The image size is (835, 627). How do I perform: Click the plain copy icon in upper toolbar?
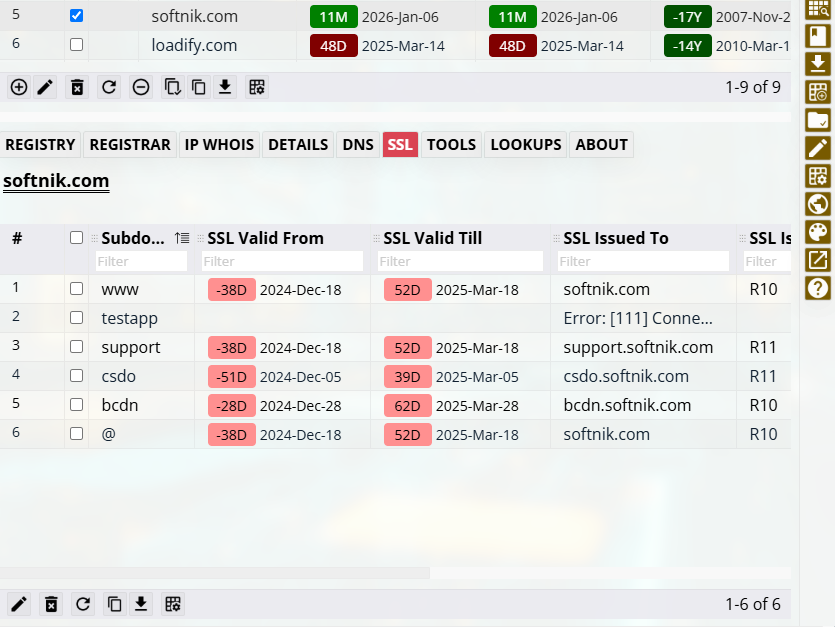point(199,87)
